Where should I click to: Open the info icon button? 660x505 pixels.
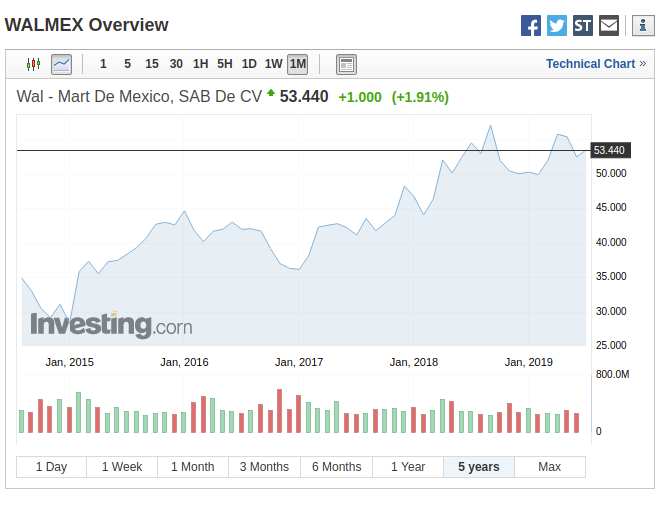click(x=643, y=26)
